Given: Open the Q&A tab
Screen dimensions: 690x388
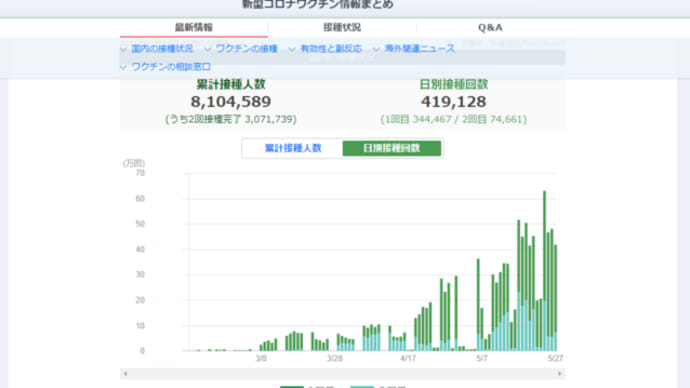Looking at the screenshot, I should pos(490,27).
